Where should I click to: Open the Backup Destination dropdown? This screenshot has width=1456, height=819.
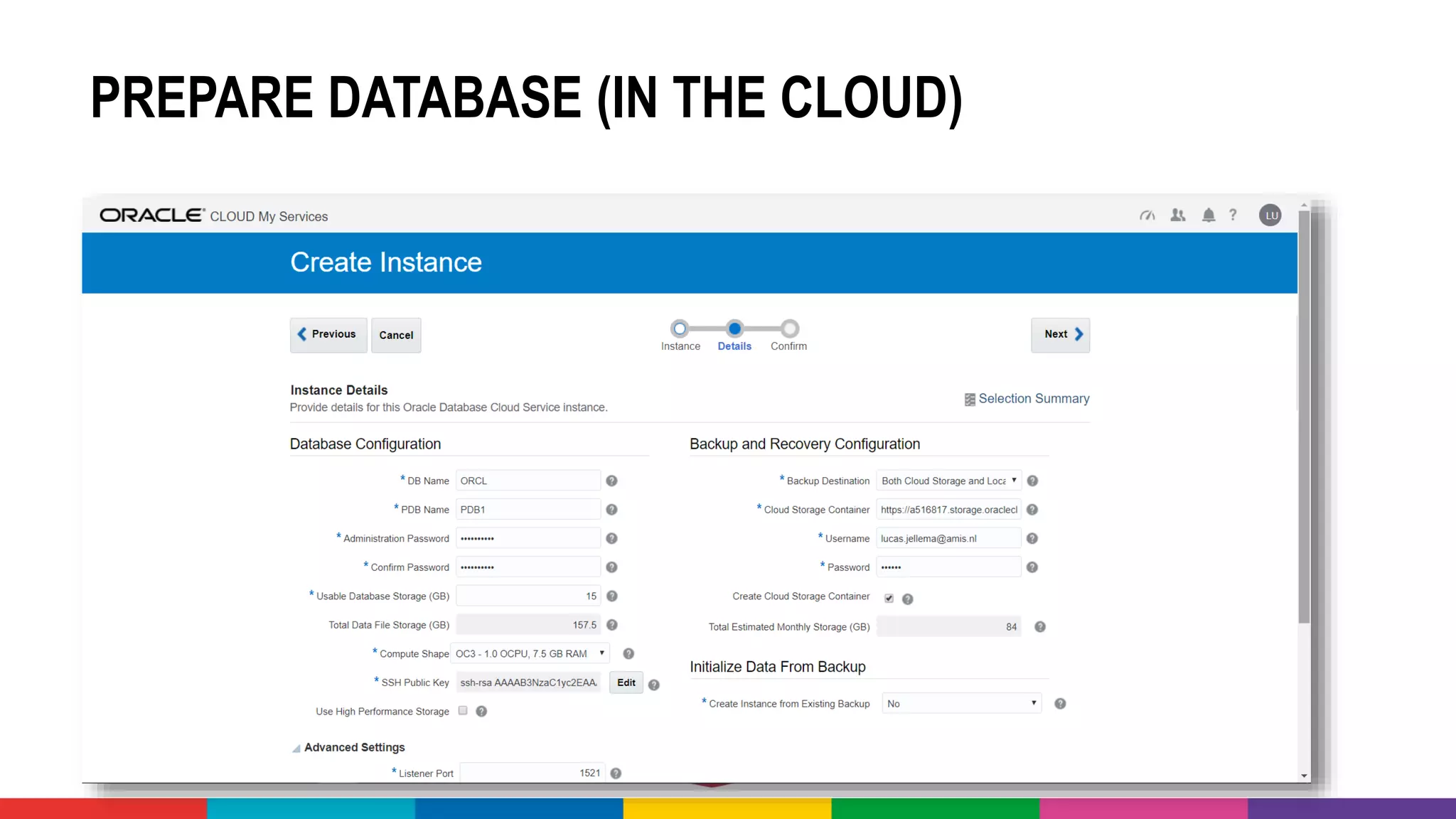tap(949, 481)
